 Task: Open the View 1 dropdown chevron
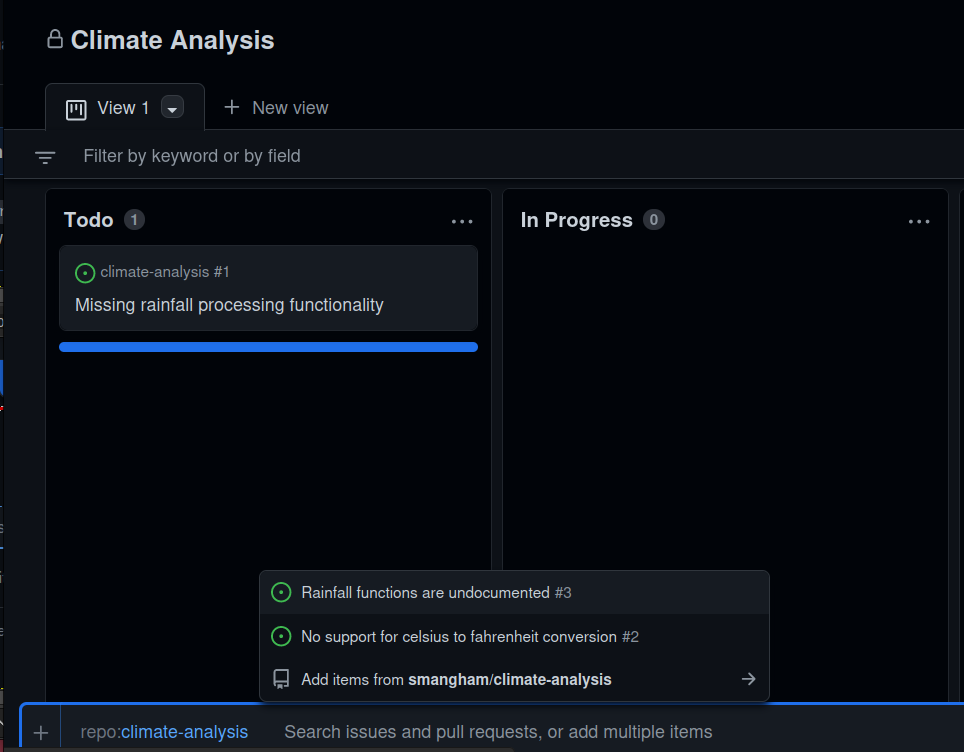coord(171,110)
